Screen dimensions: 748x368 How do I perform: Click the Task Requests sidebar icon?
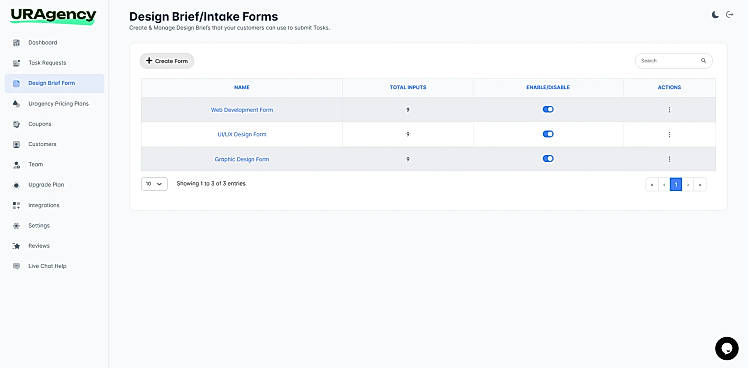(x=17, y=63)
